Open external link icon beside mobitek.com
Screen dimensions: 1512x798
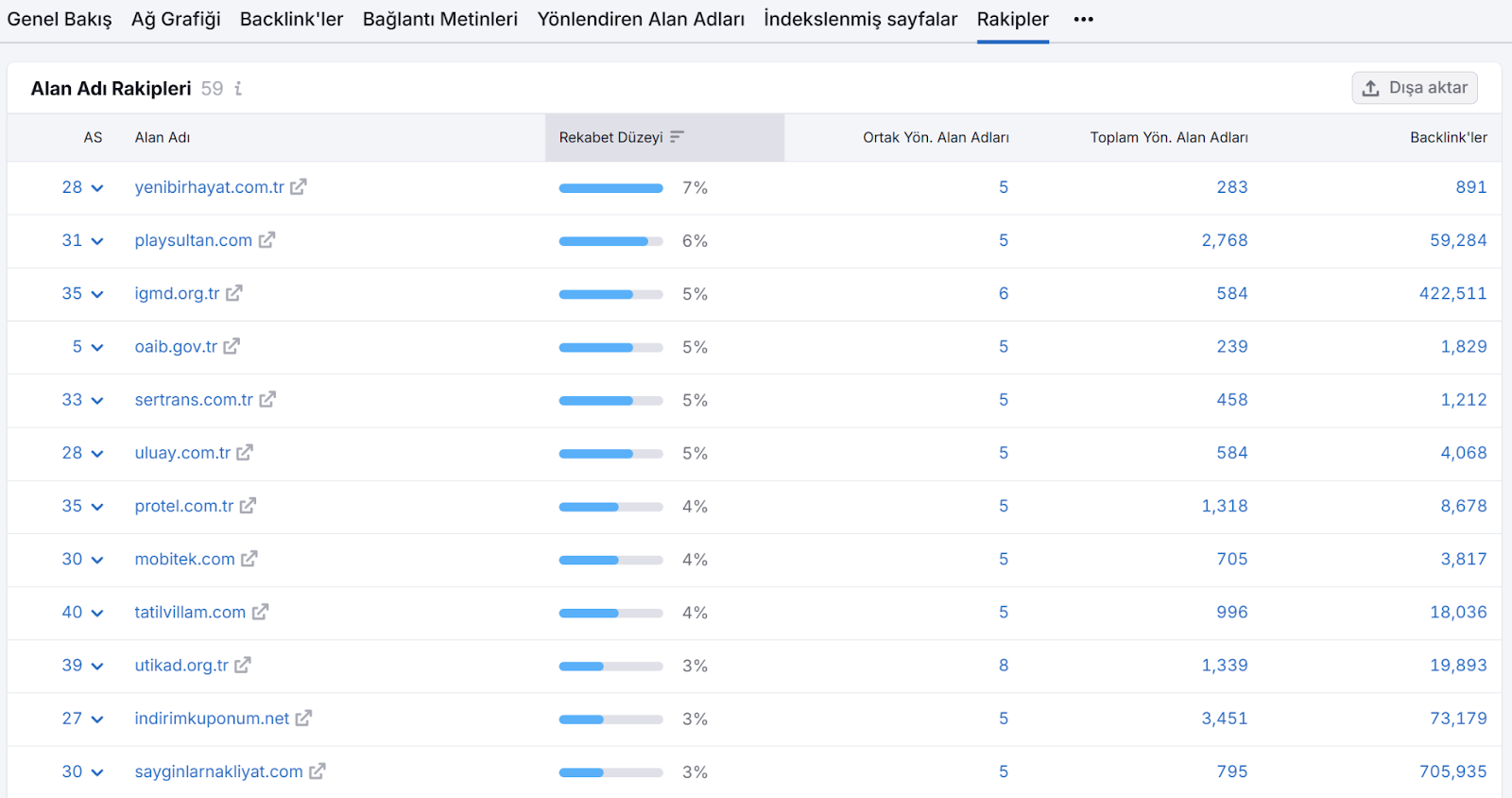point(249,559)
